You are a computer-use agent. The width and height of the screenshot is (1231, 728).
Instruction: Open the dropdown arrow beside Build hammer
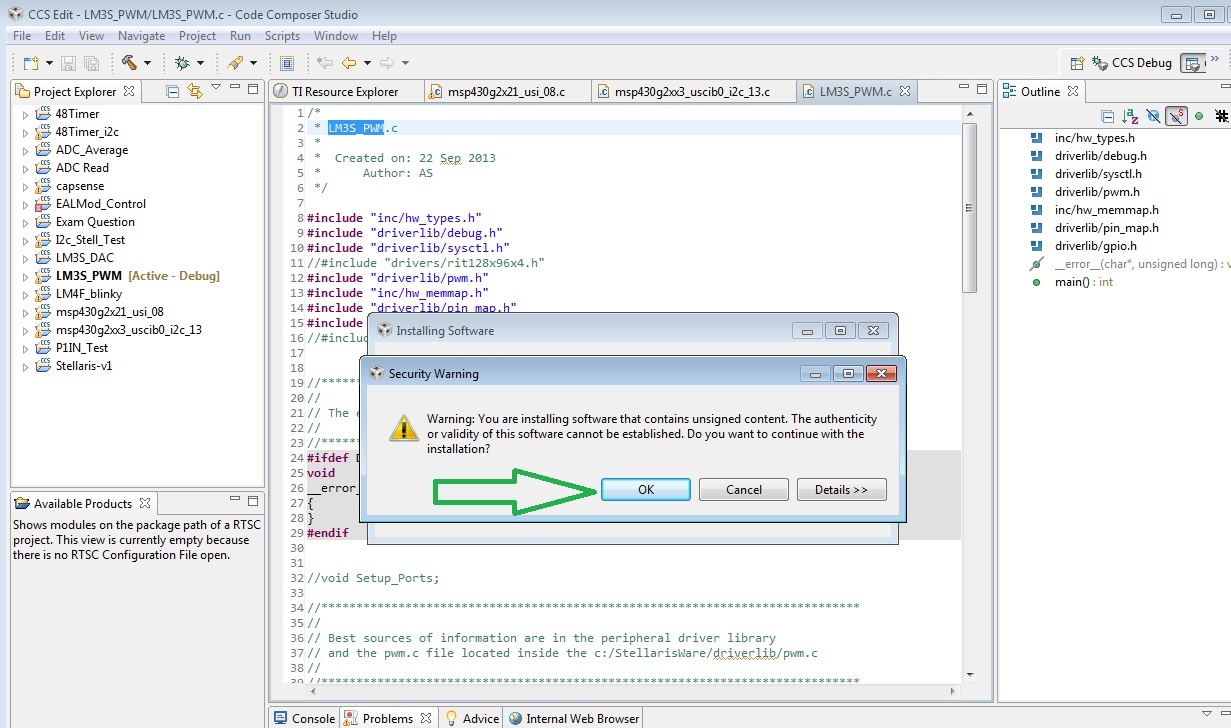tap(147, 63)
